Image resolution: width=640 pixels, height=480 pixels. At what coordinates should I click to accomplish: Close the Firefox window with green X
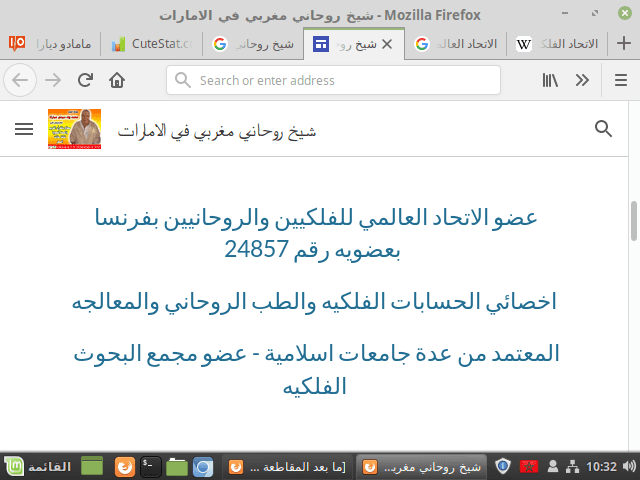tap(624, 13)
